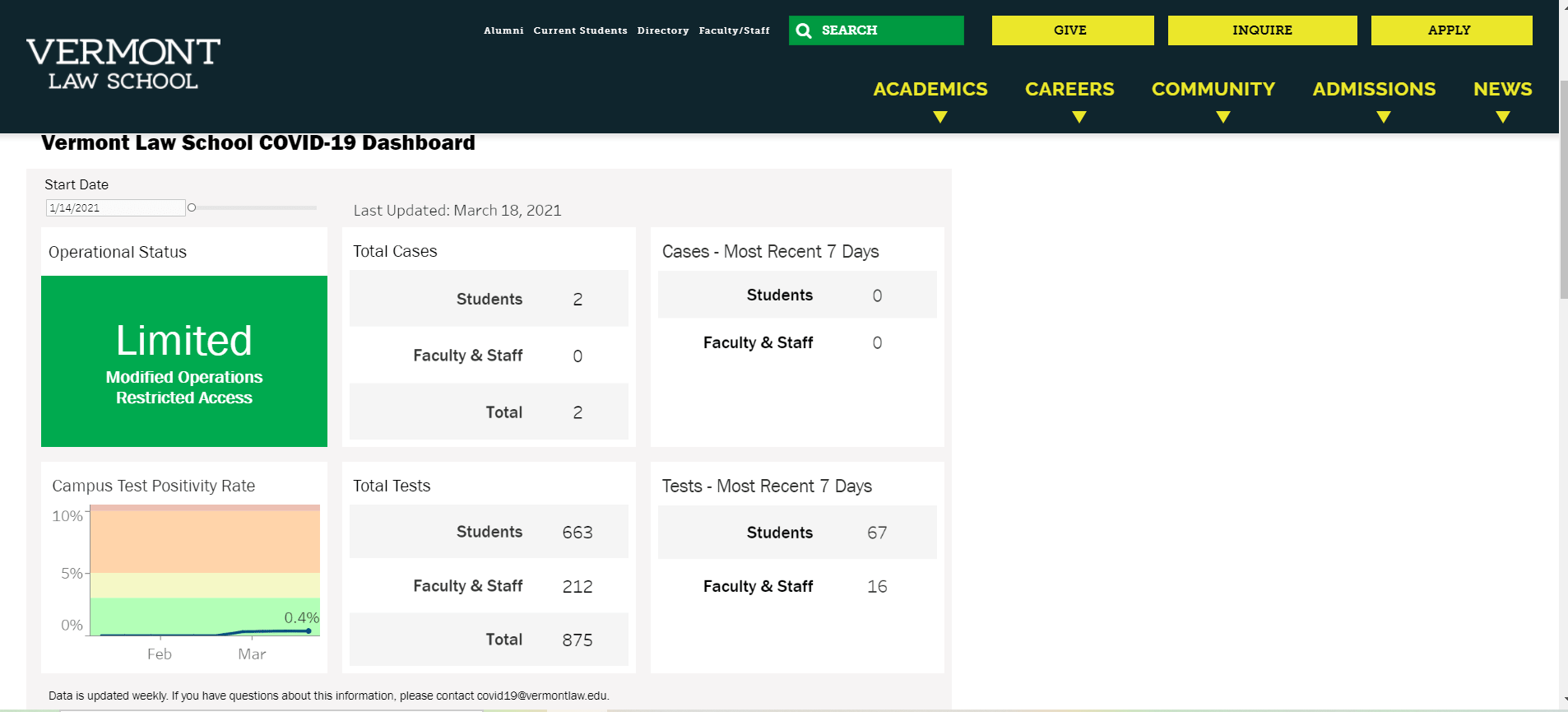The height and width of the screenshot is (712, 1568).
Task: Go to Current Students page
Action: pos(580,30)
